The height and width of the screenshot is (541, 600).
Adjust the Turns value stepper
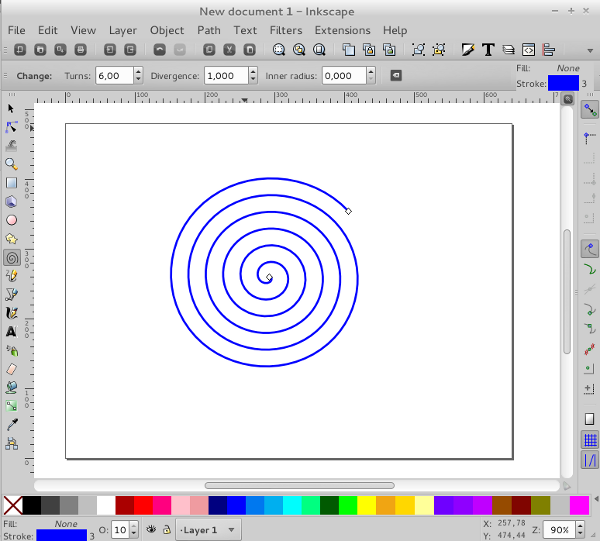tap(139, 75)
